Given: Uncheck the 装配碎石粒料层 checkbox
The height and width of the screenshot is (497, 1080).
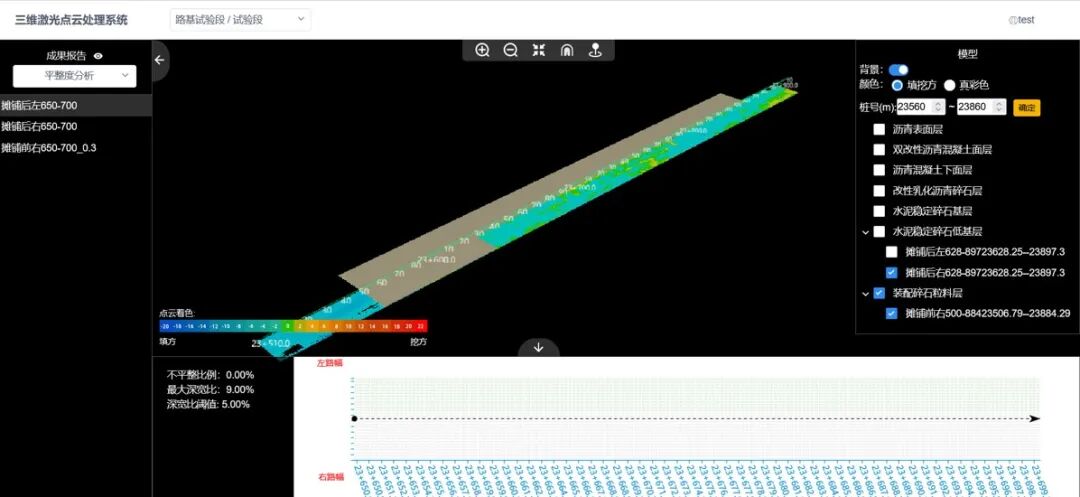Looking at the screenshot, I should click(x=879, y=293).
